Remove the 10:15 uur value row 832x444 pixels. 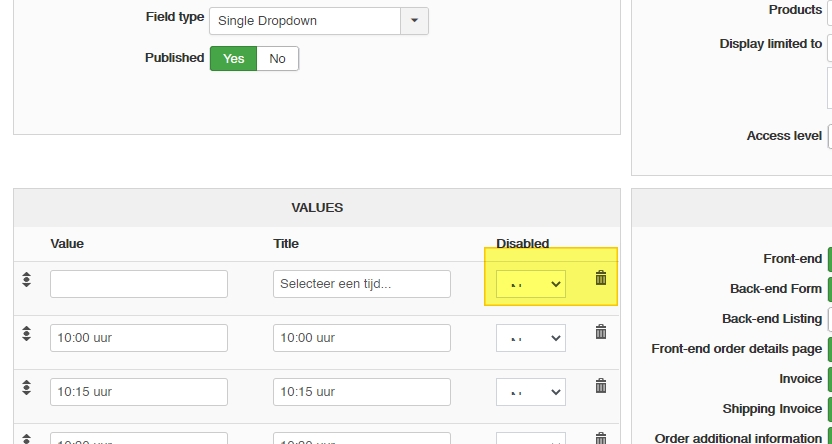601,385
